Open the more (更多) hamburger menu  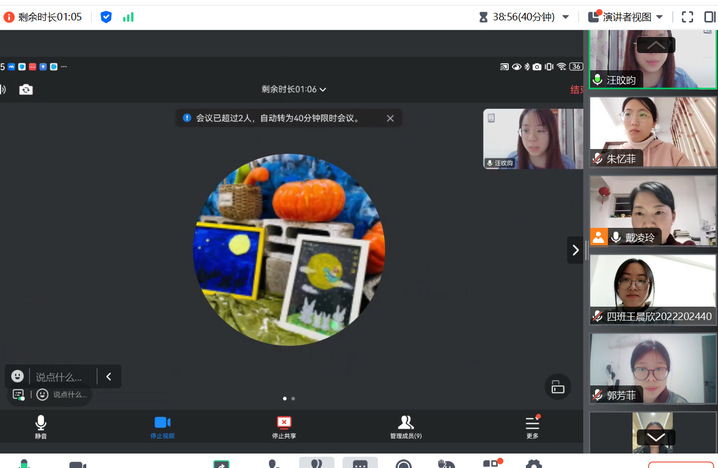(532, 423)
